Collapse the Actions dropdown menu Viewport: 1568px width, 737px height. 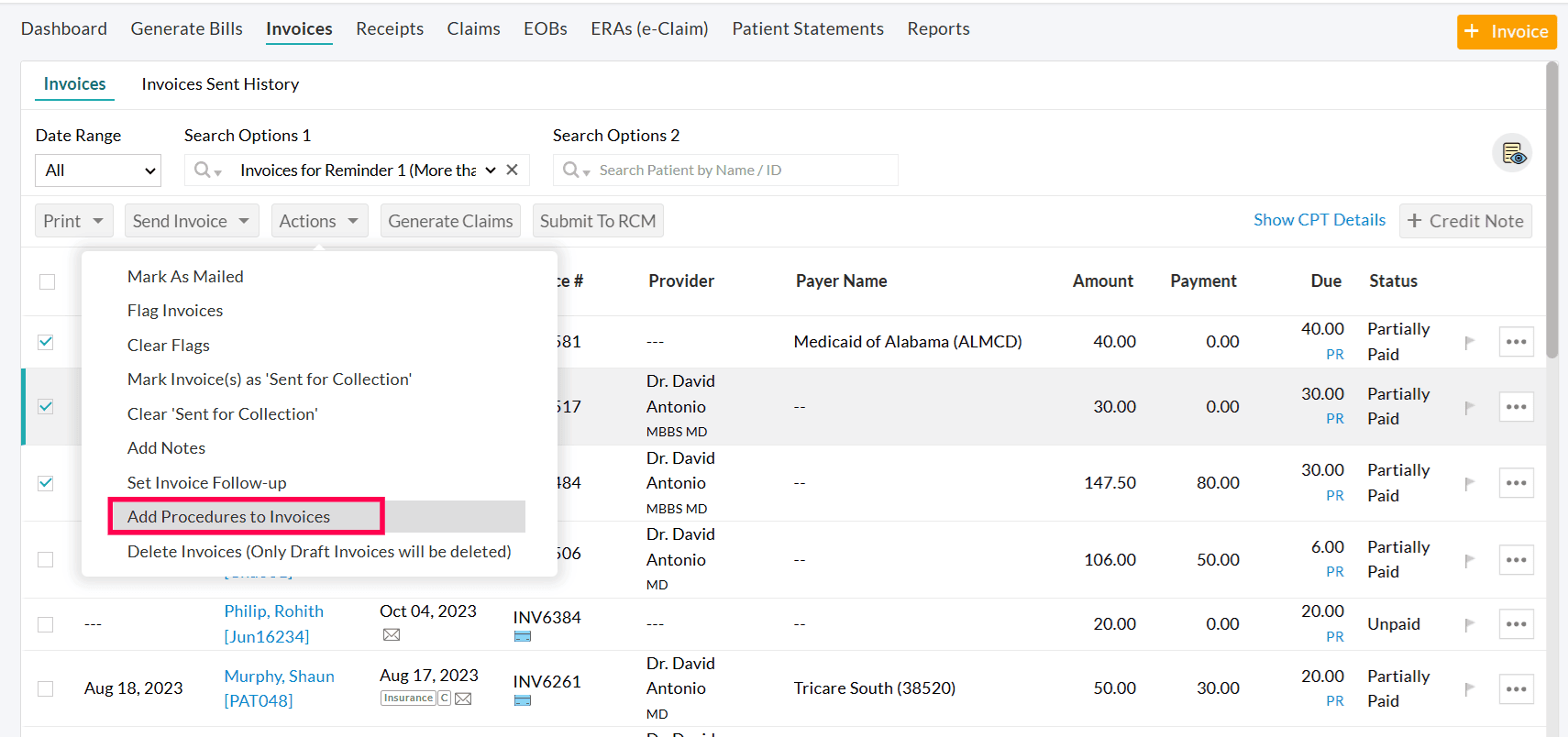click(x=319, y=221)
